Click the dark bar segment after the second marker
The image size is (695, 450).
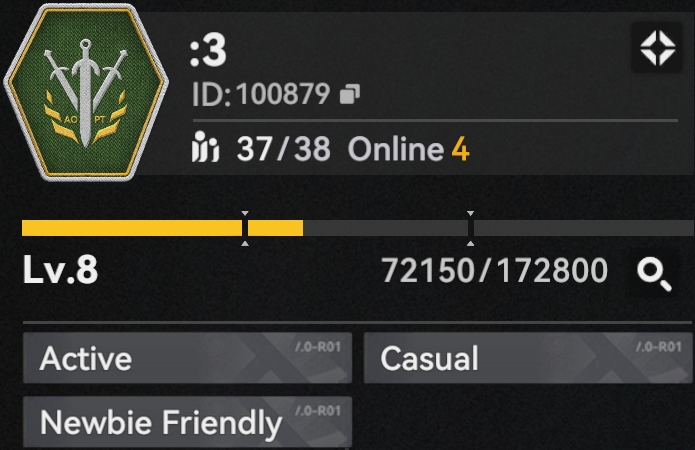[584, 228]
